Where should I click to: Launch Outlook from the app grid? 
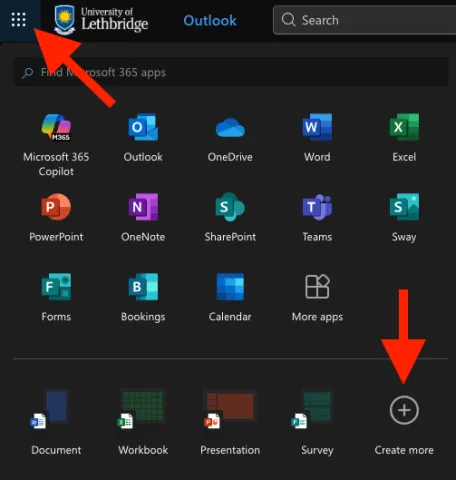pos(143,138)
